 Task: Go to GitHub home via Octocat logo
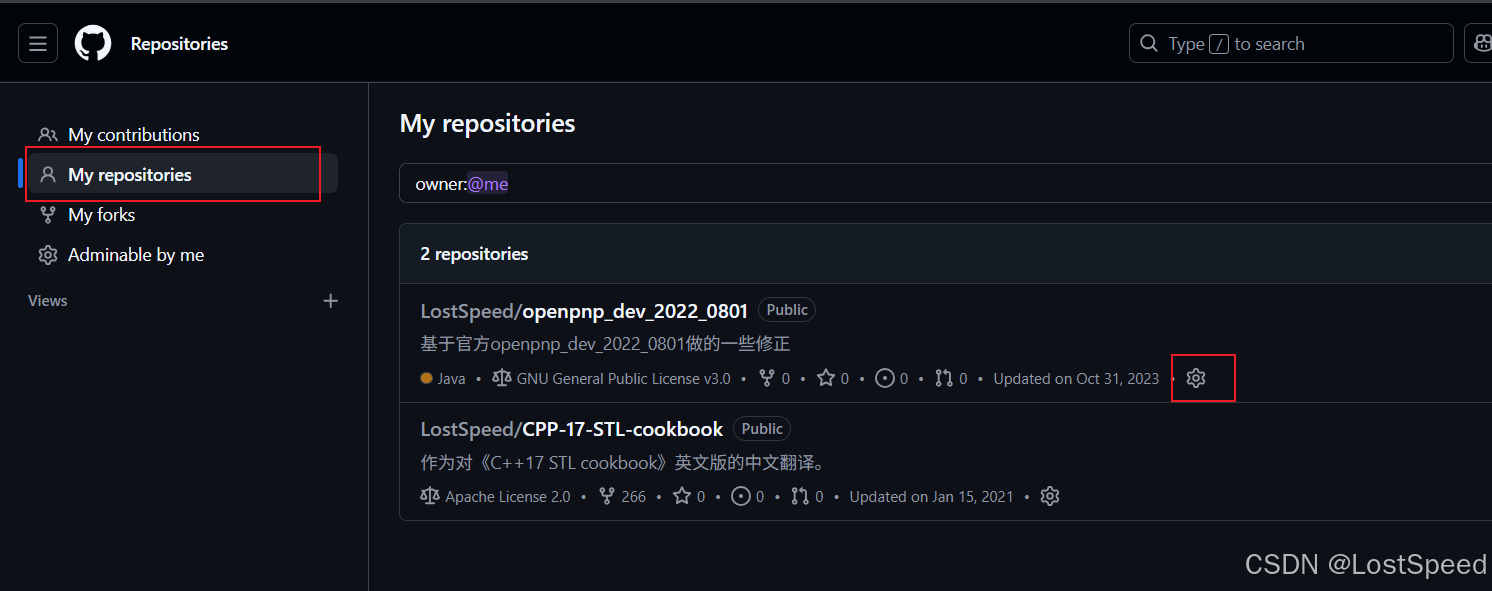tap(93, 44)
